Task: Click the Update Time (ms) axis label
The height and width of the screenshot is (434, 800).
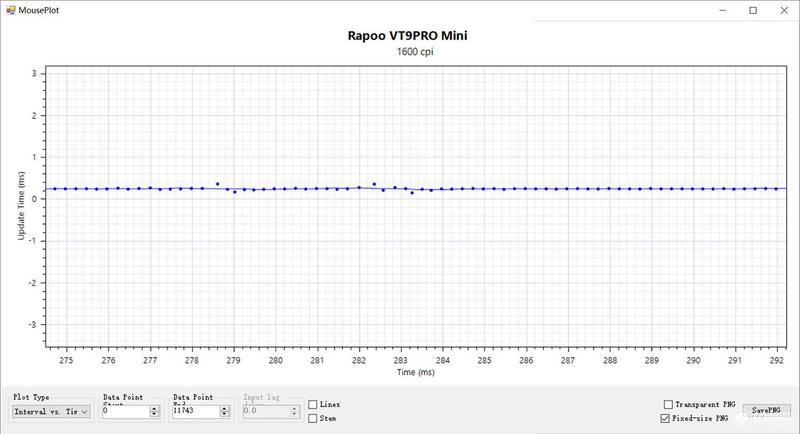Action: pos(21,206)
